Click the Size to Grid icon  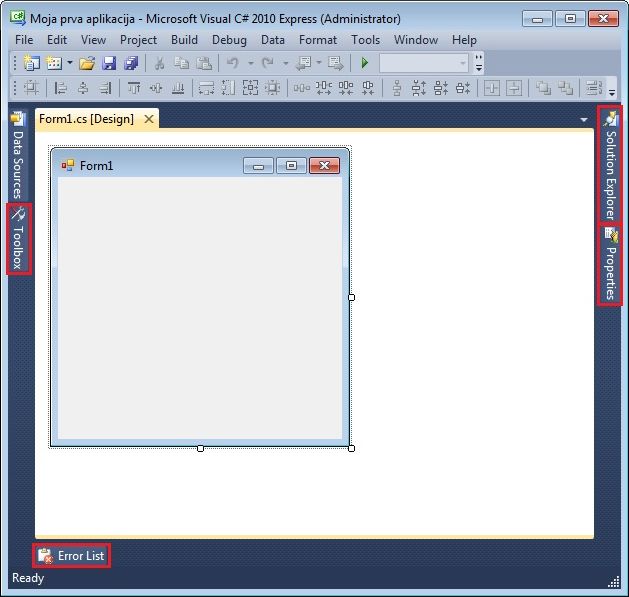tap(272, 88)
